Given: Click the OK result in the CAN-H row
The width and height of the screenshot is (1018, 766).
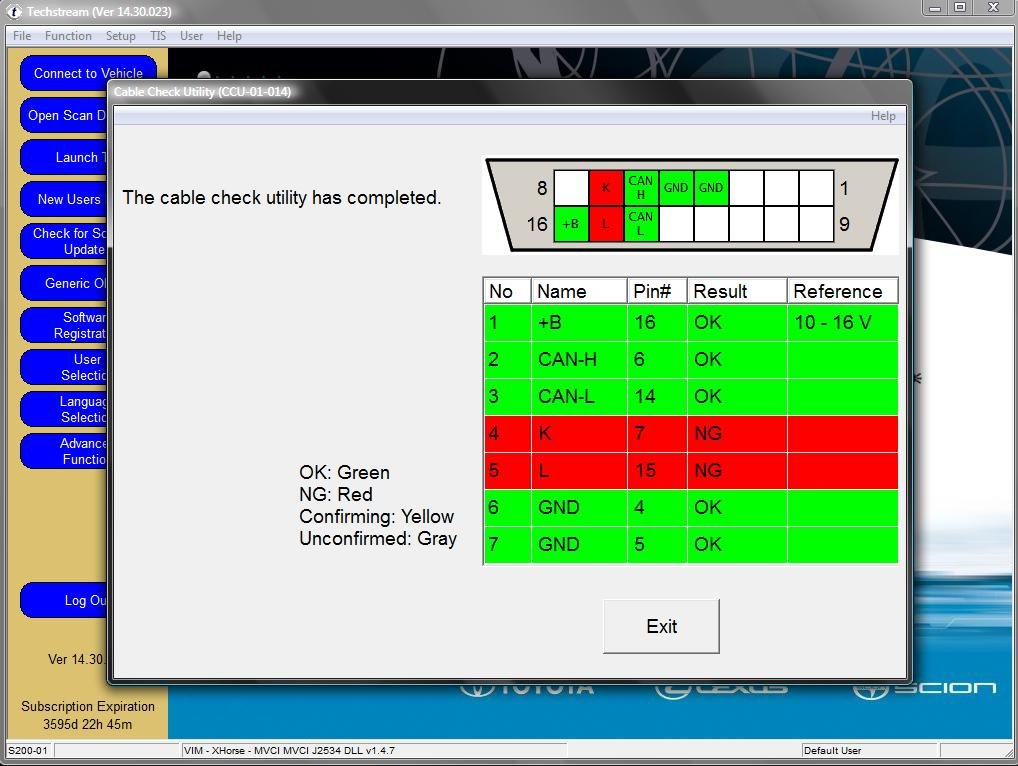Looking at the screenshot, I should click(737, 360).
